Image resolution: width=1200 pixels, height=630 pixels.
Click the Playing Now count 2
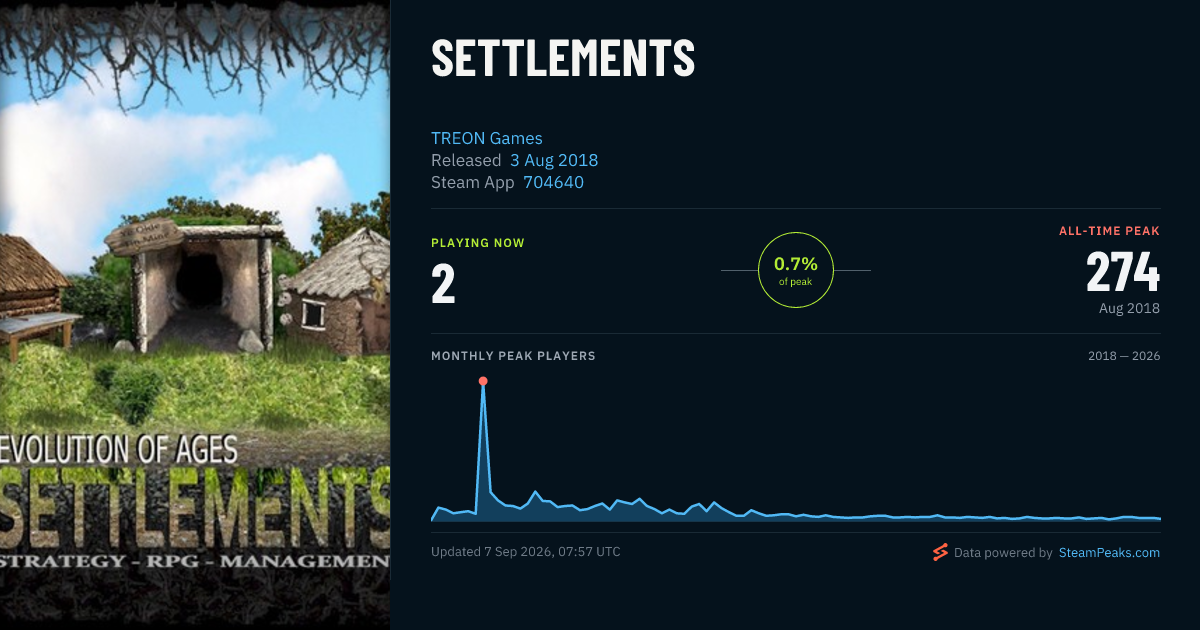443,284
